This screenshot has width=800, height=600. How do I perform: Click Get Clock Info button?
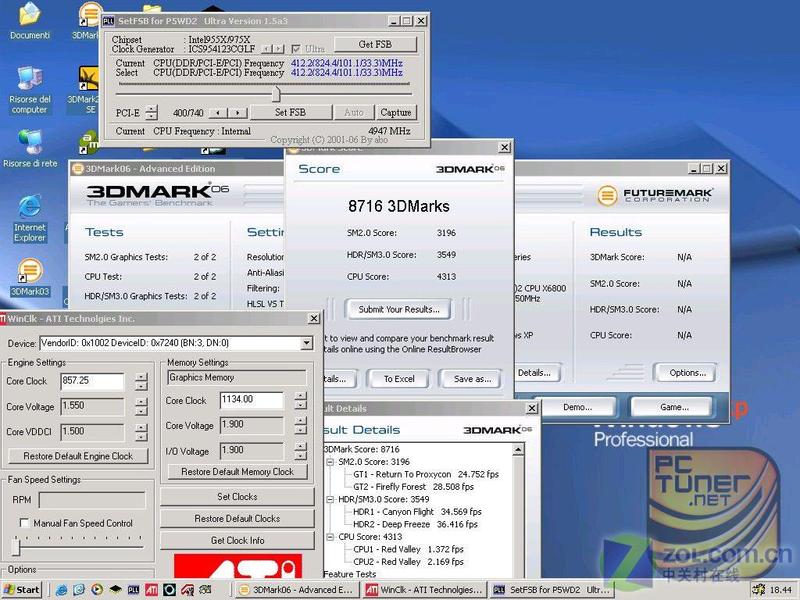pyautogui.click(x=237, y=540)
